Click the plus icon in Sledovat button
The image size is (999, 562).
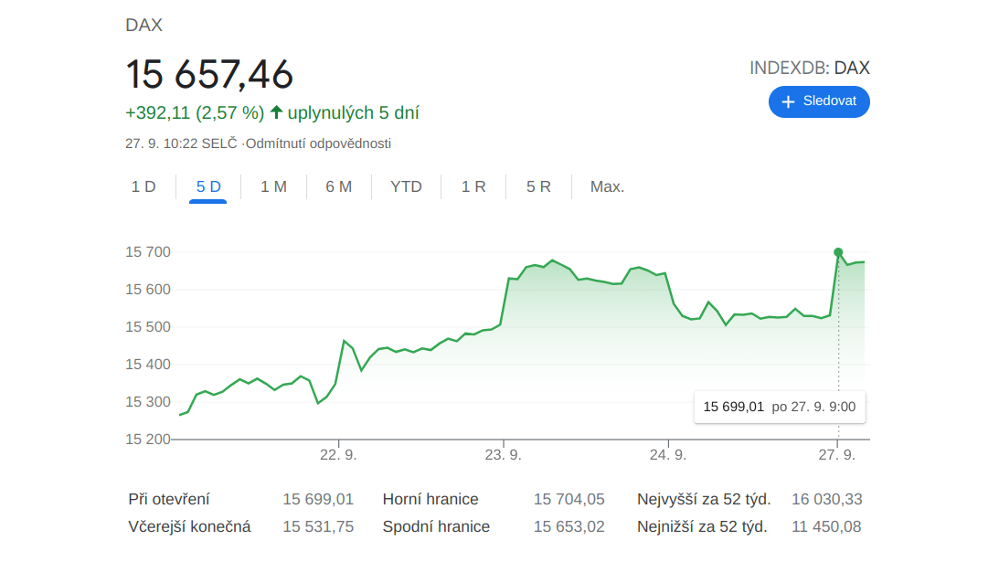point(788,102)
